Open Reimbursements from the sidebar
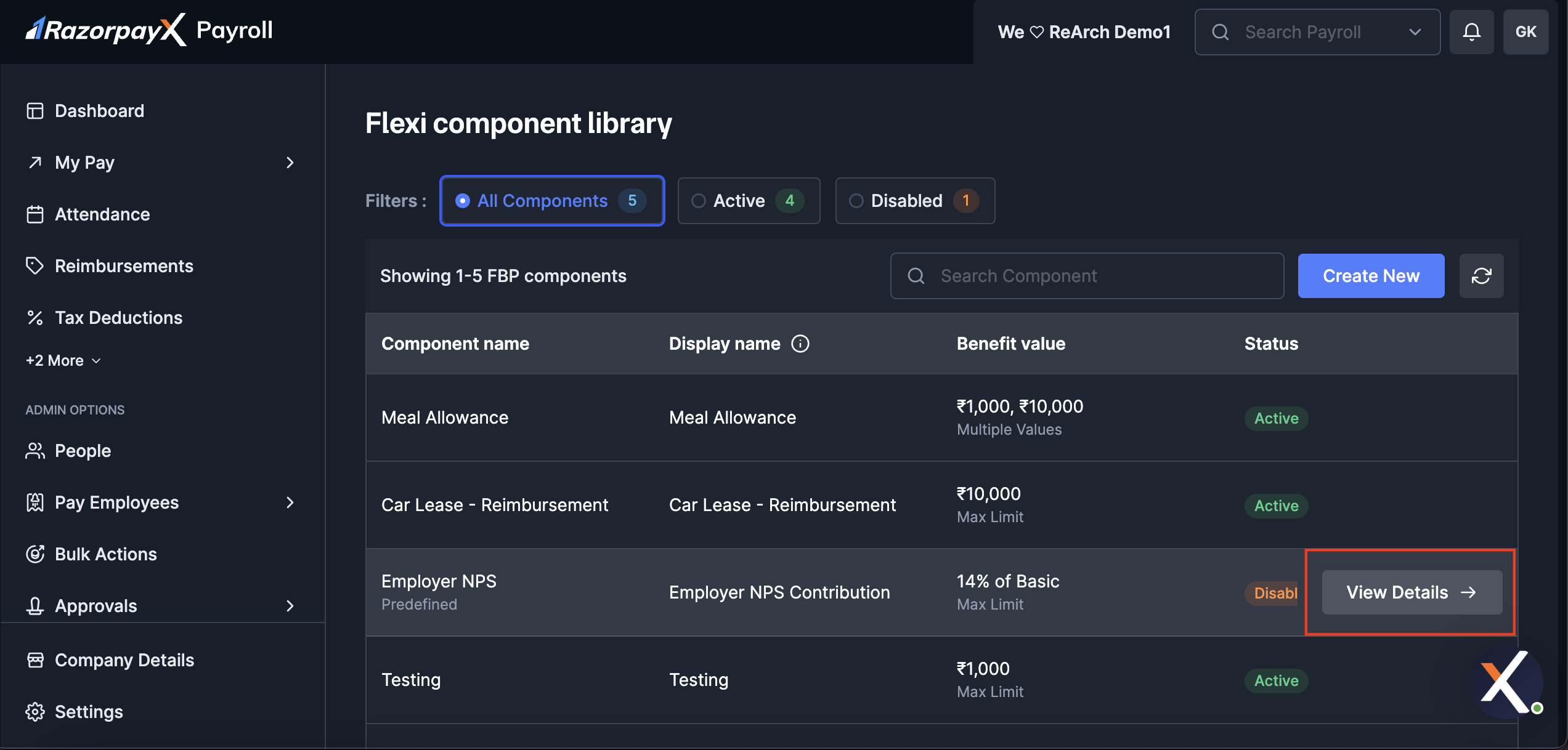The height and width of the screenshot is (750, 1568). [x=124, y=266]
